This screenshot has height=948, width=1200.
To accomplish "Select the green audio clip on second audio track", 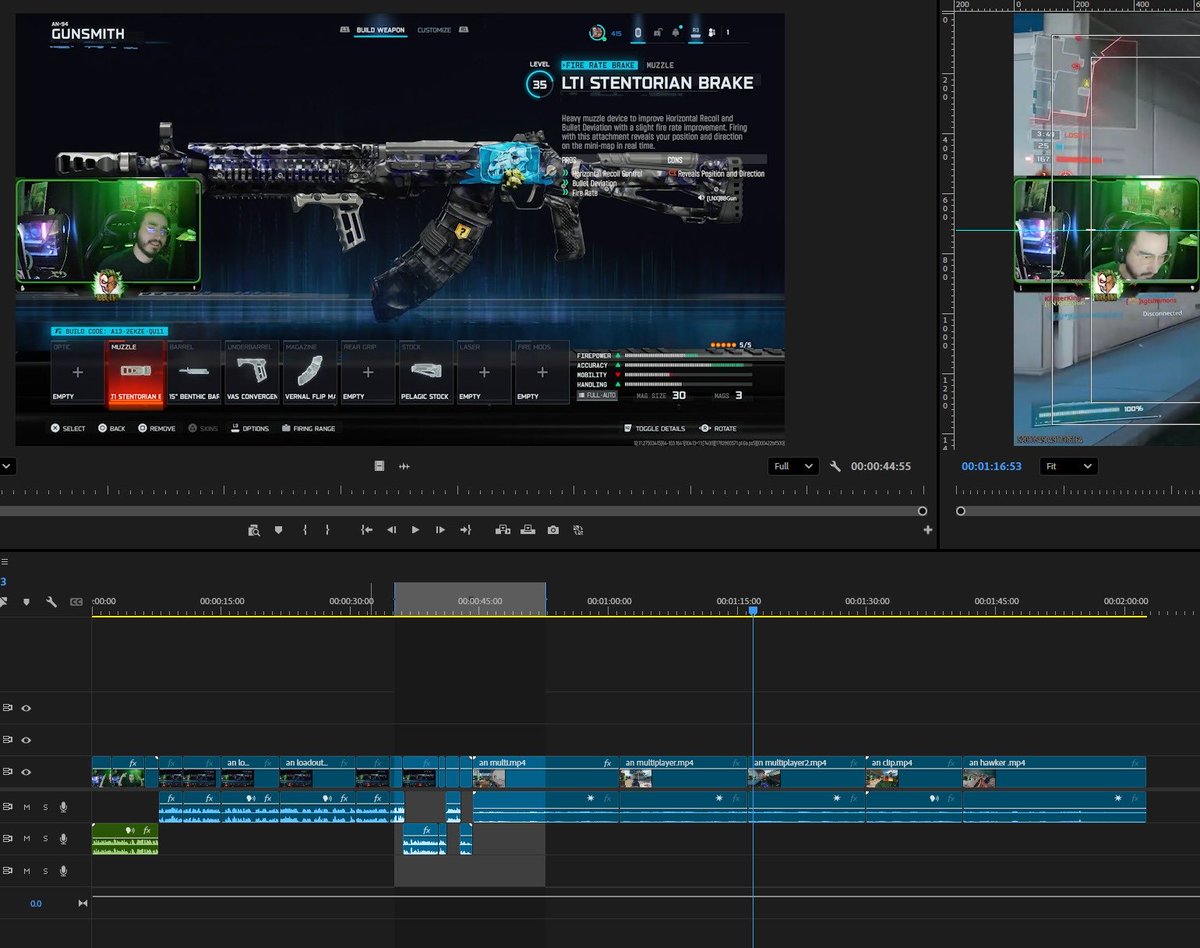I will click(x=125, y=838).
